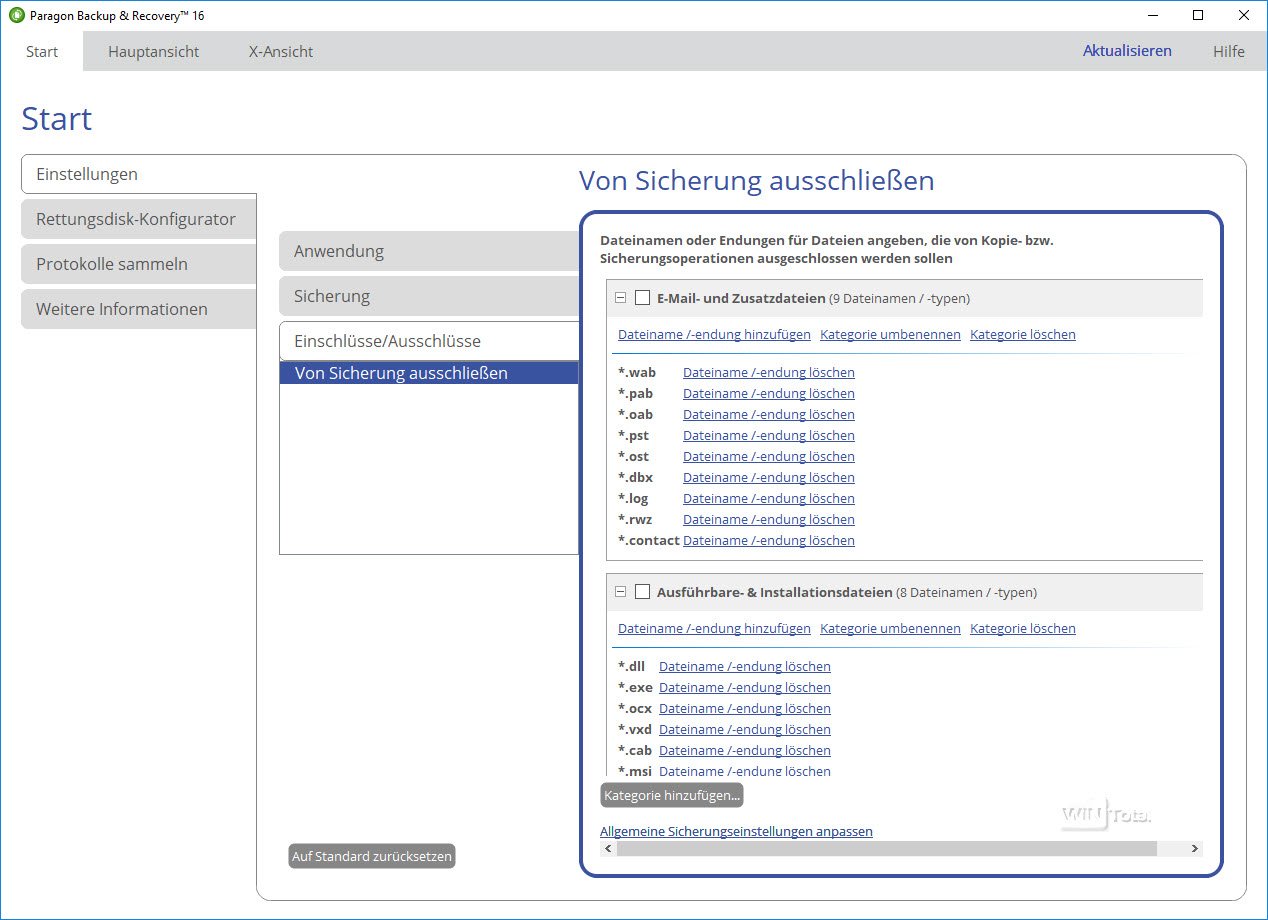
Task: Collapse the Ausführbare- & Installationsdateien category
Action: pyautogui.click(x=620, y=592)
